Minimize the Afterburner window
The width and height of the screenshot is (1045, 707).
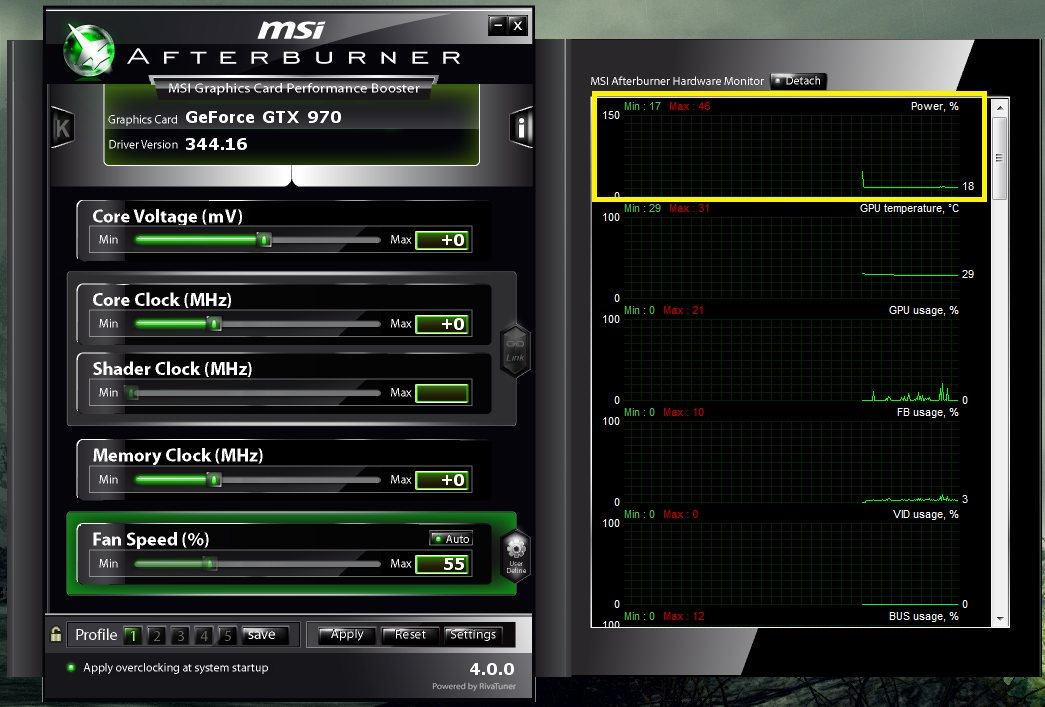tap(497, 26)
